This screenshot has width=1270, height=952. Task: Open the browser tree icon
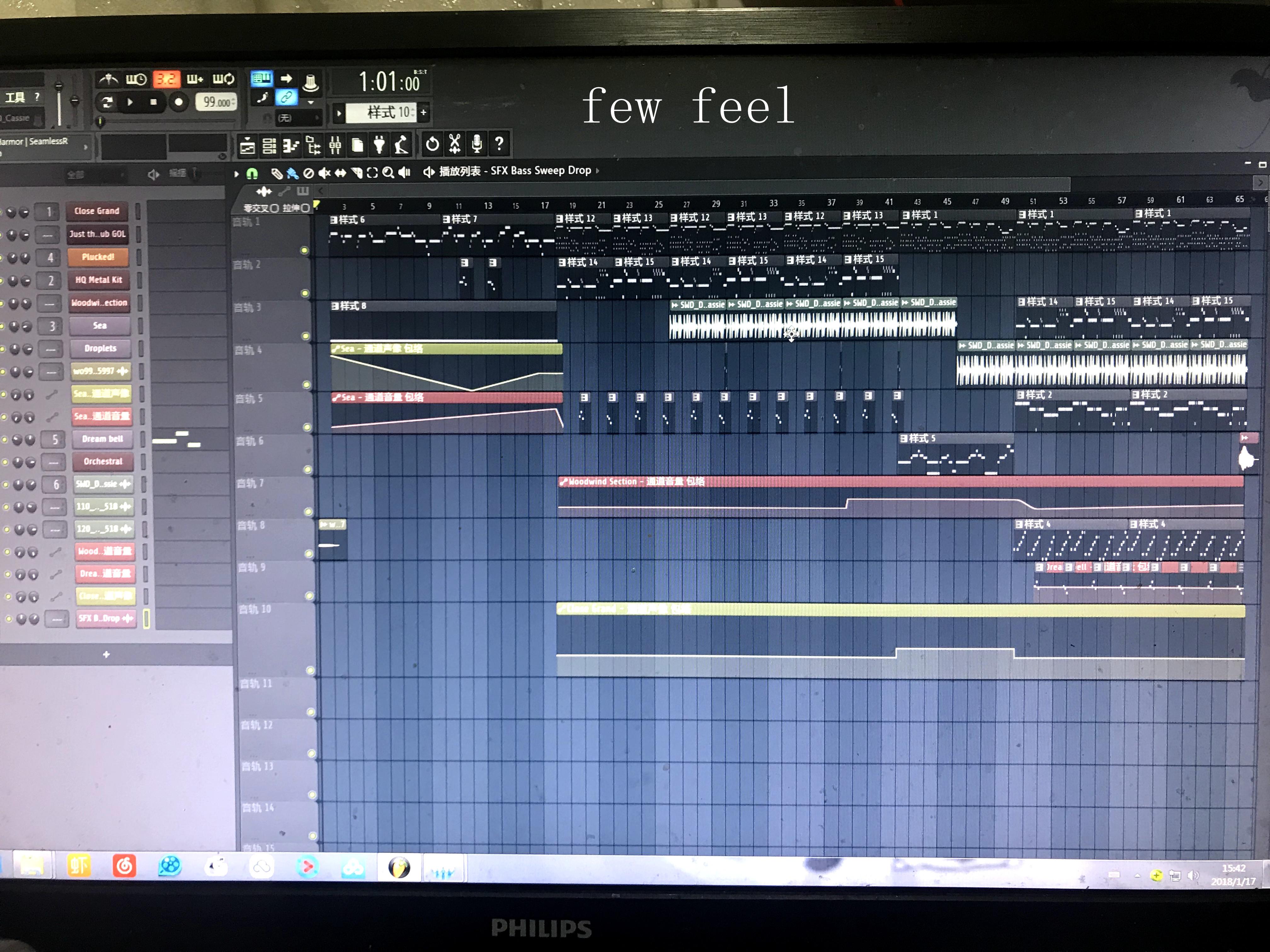click(313, 146)
